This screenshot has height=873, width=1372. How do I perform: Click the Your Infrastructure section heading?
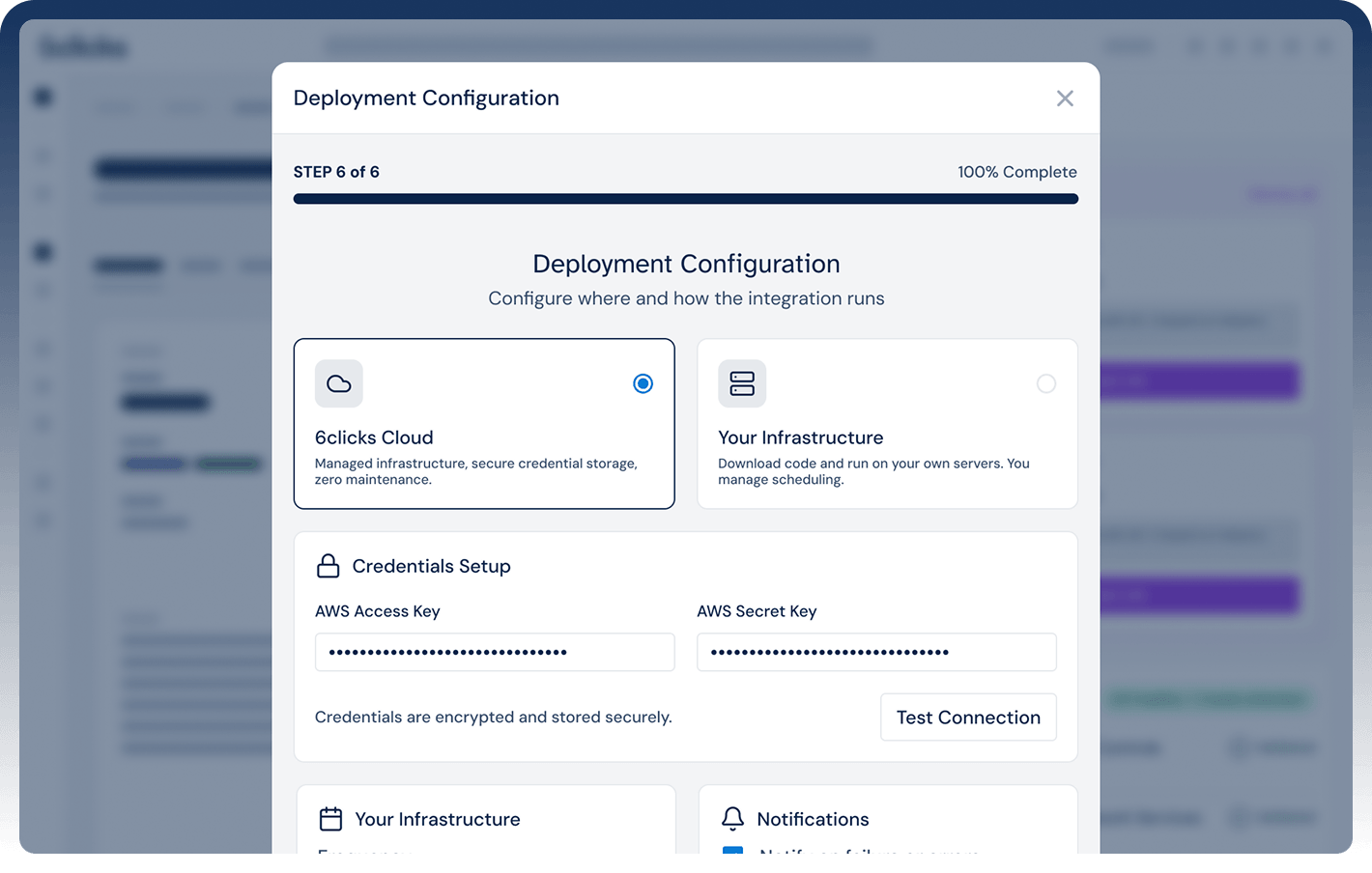click(438, 818)
